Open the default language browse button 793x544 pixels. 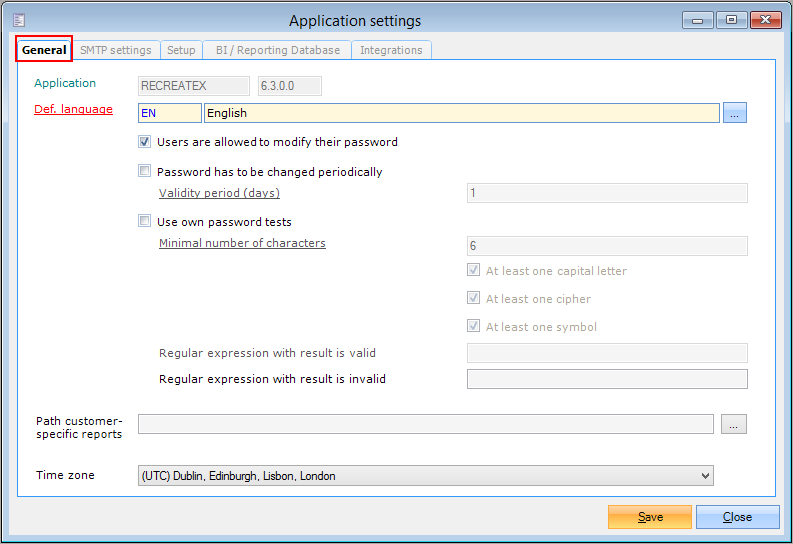pyautogui.click(x=735, y=113)
